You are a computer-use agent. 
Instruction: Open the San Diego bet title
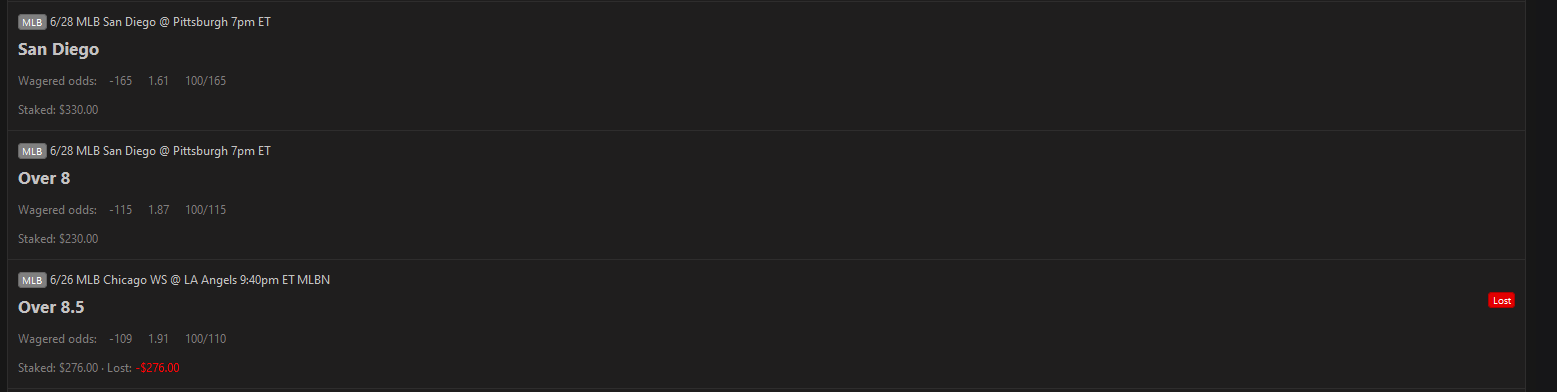point(58,49)
